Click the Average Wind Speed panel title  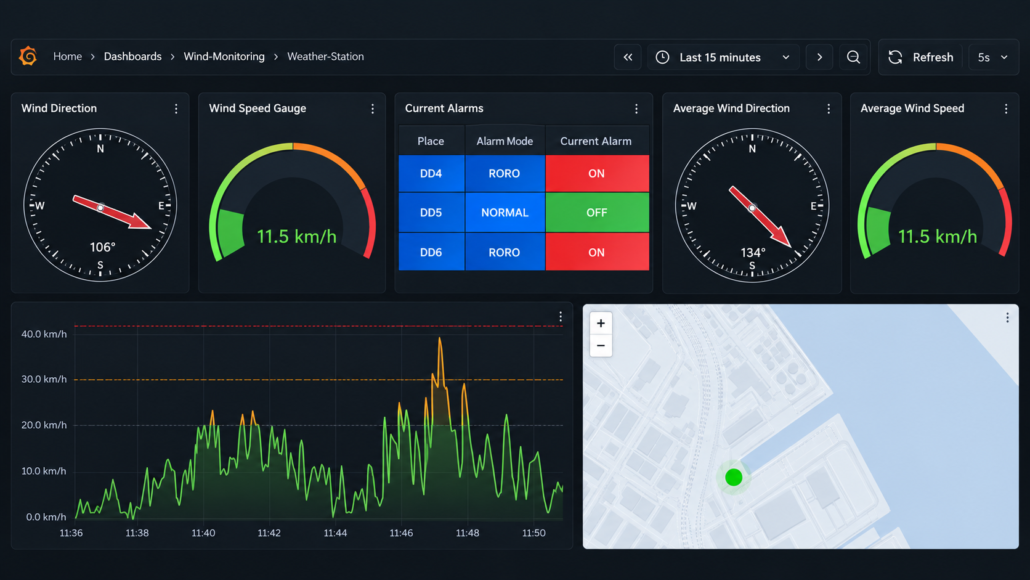tap(912, 108)
